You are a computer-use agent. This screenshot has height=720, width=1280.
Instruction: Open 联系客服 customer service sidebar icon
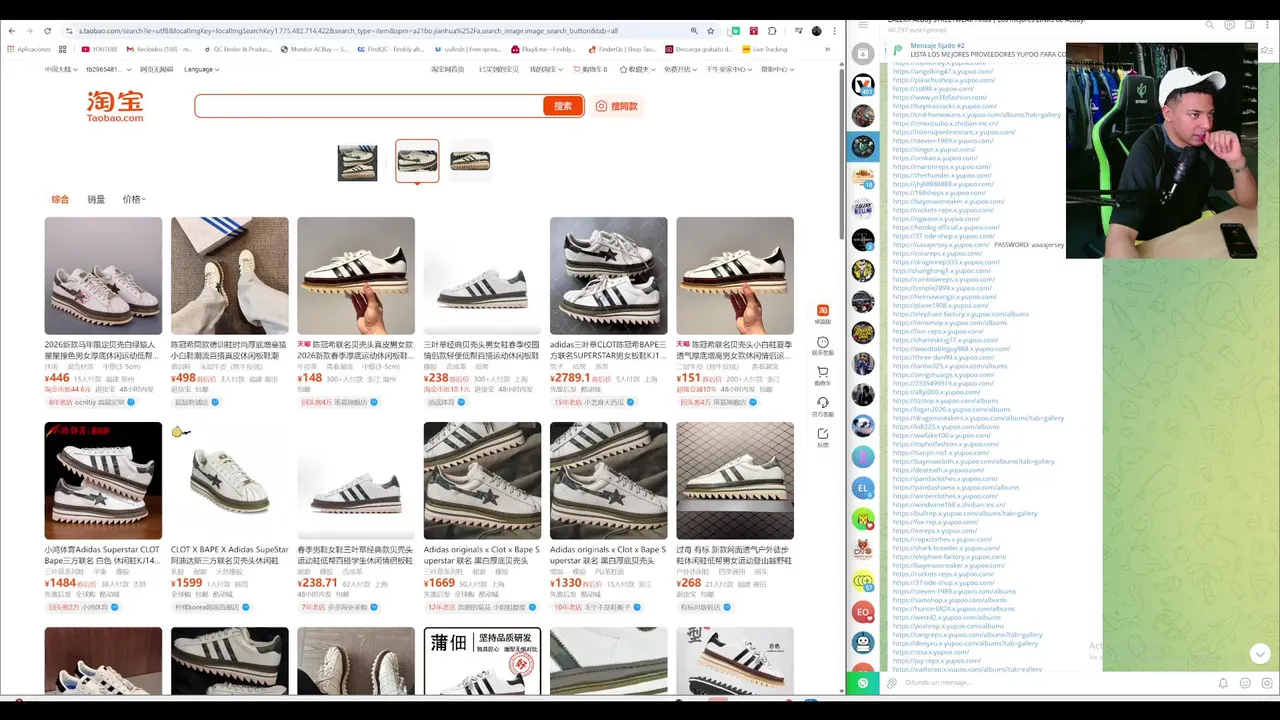[823, 346]
